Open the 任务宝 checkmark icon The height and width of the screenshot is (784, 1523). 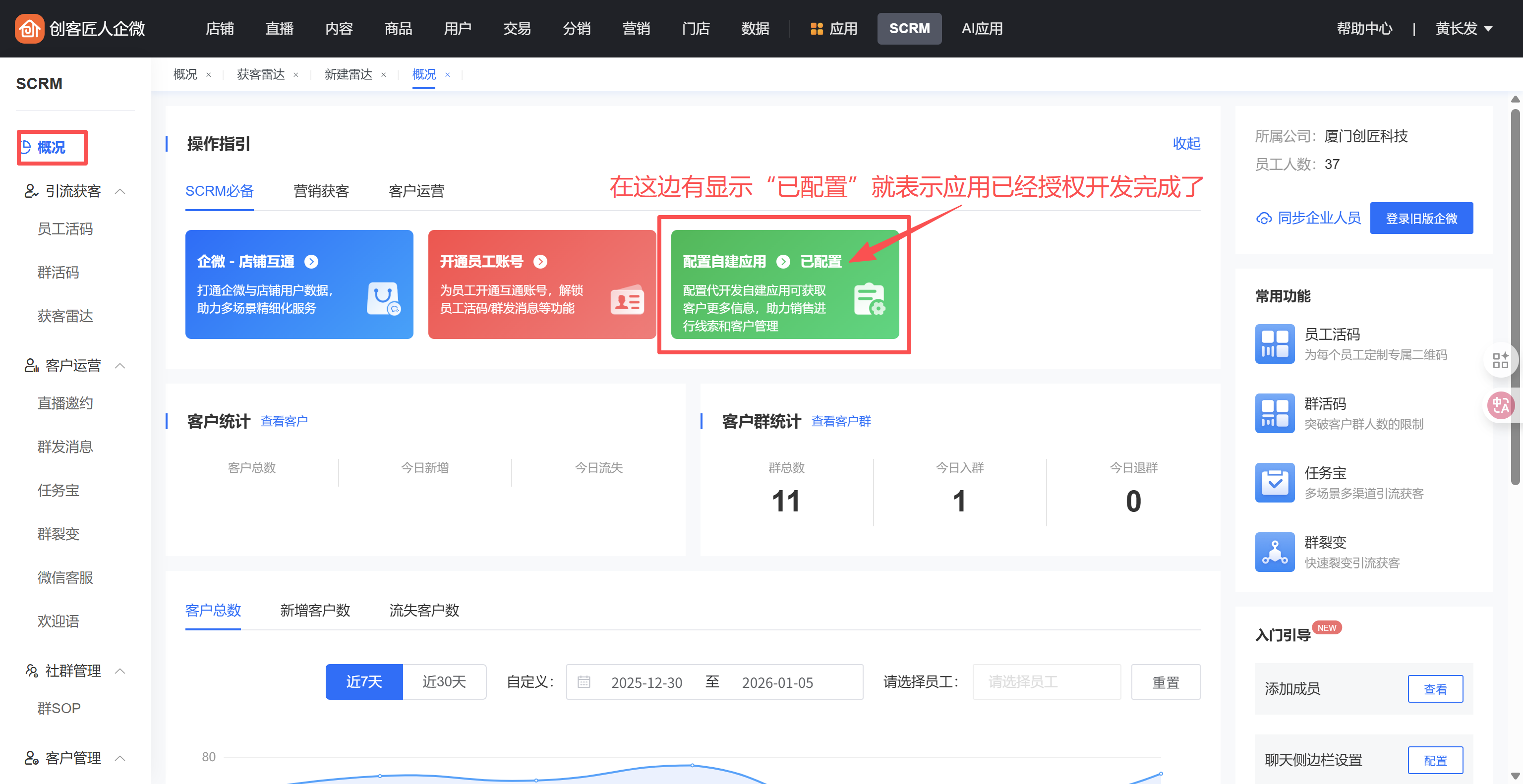[1274, 482]
